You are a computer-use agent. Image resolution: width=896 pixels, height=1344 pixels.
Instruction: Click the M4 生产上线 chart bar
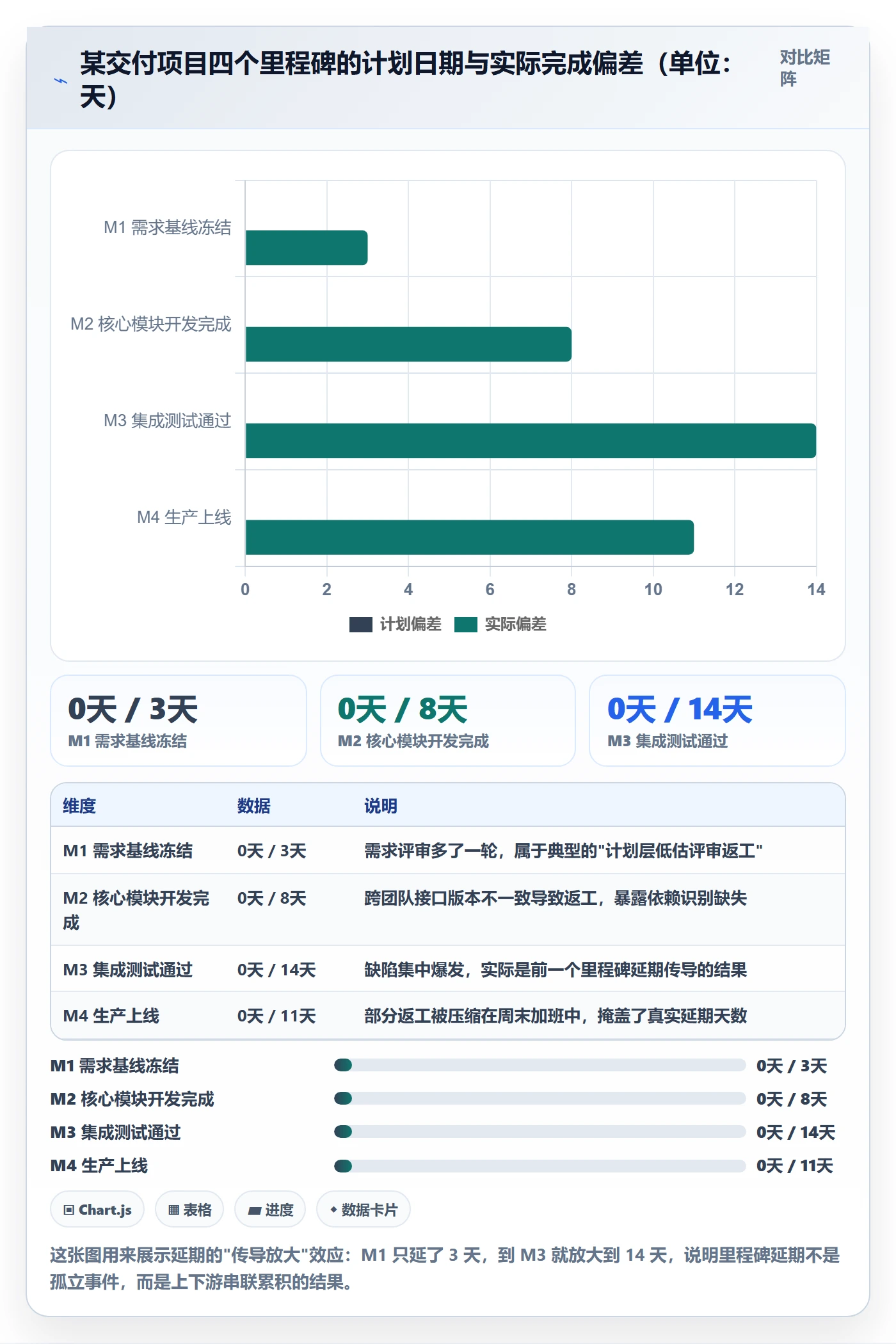tap(470, 538)
